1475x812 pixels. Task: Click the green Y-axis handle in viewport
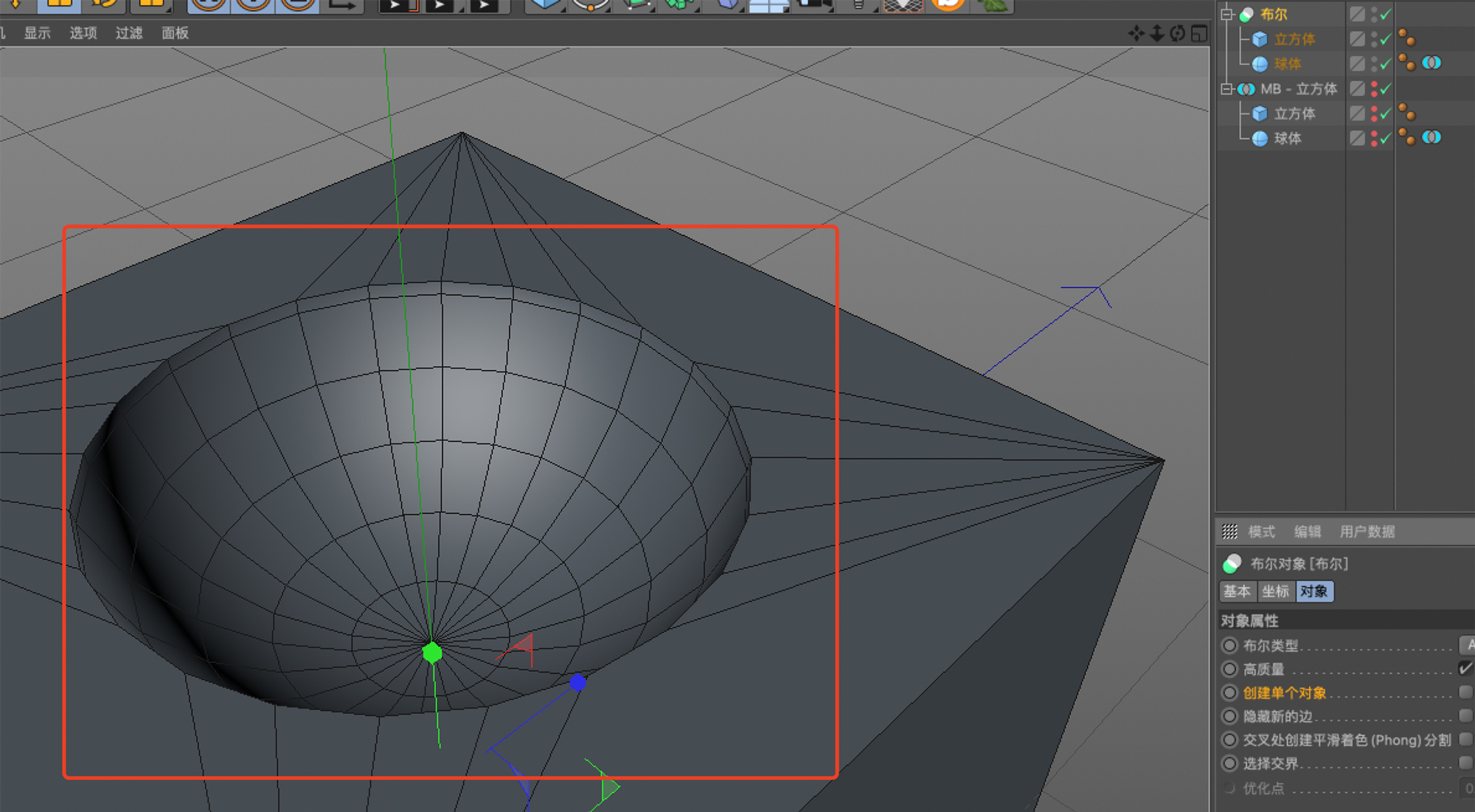point(432,653)
